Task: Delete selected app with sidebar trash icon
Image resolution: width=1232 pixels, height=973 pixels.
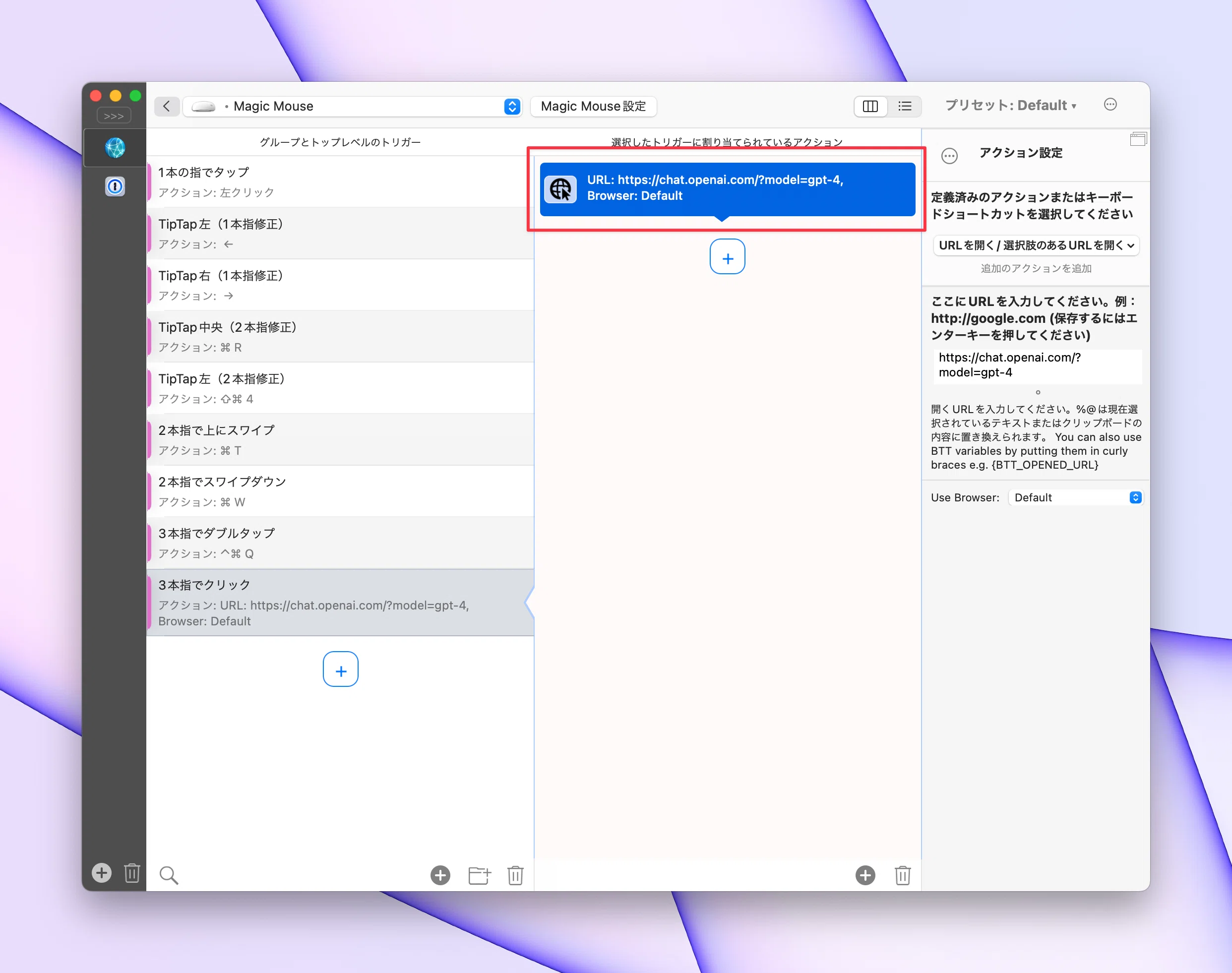Action: [x=132, y=873]
